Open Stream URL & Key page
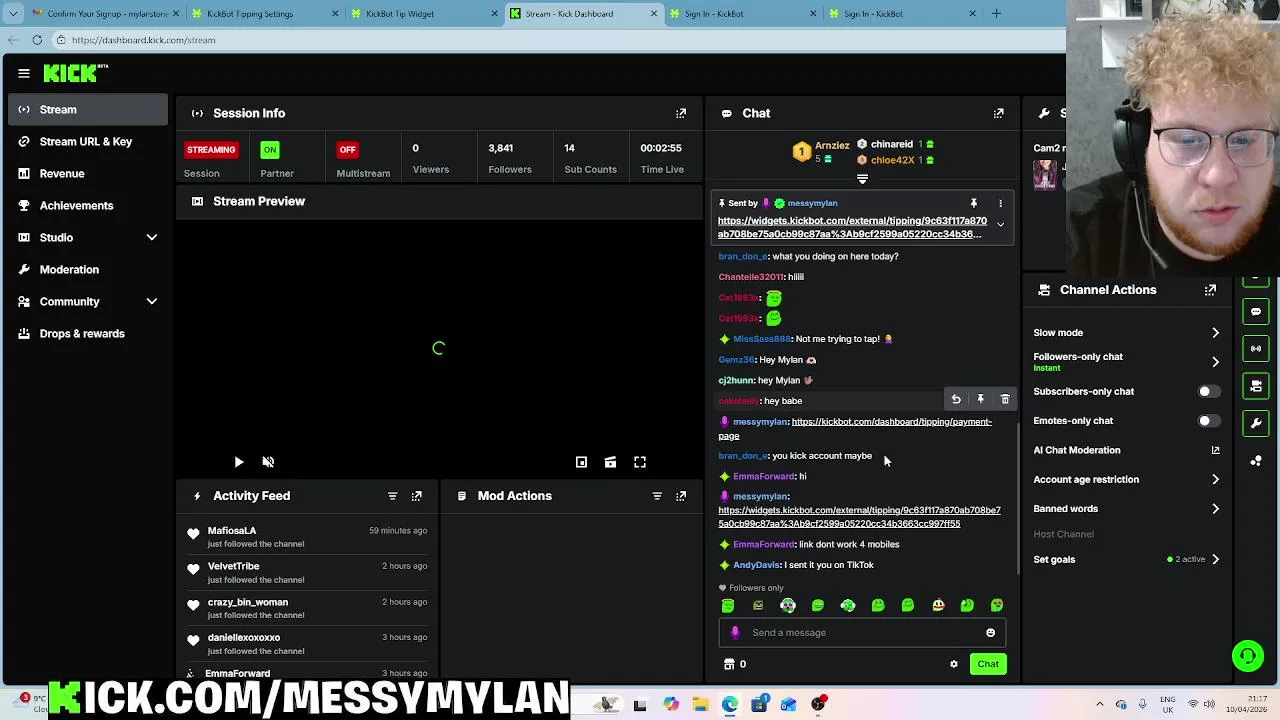 88,142
